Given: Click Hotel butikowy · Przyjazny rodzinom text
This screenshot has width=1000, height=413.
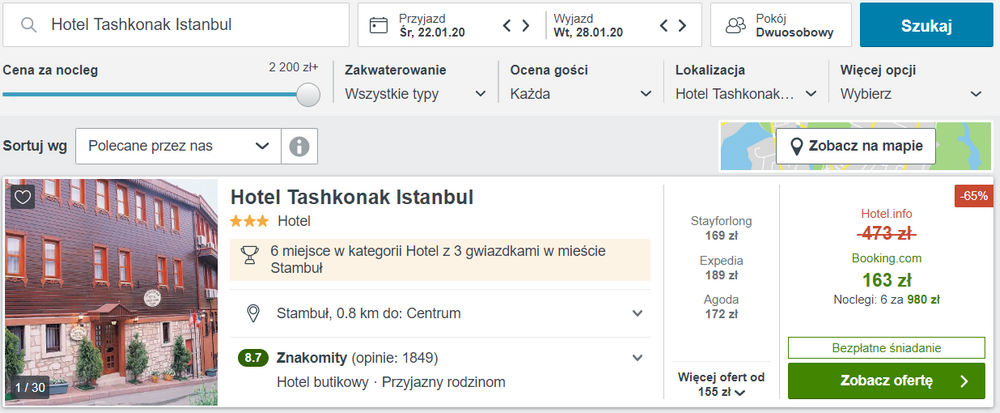Looking at the screenshot, I should 391,382.
